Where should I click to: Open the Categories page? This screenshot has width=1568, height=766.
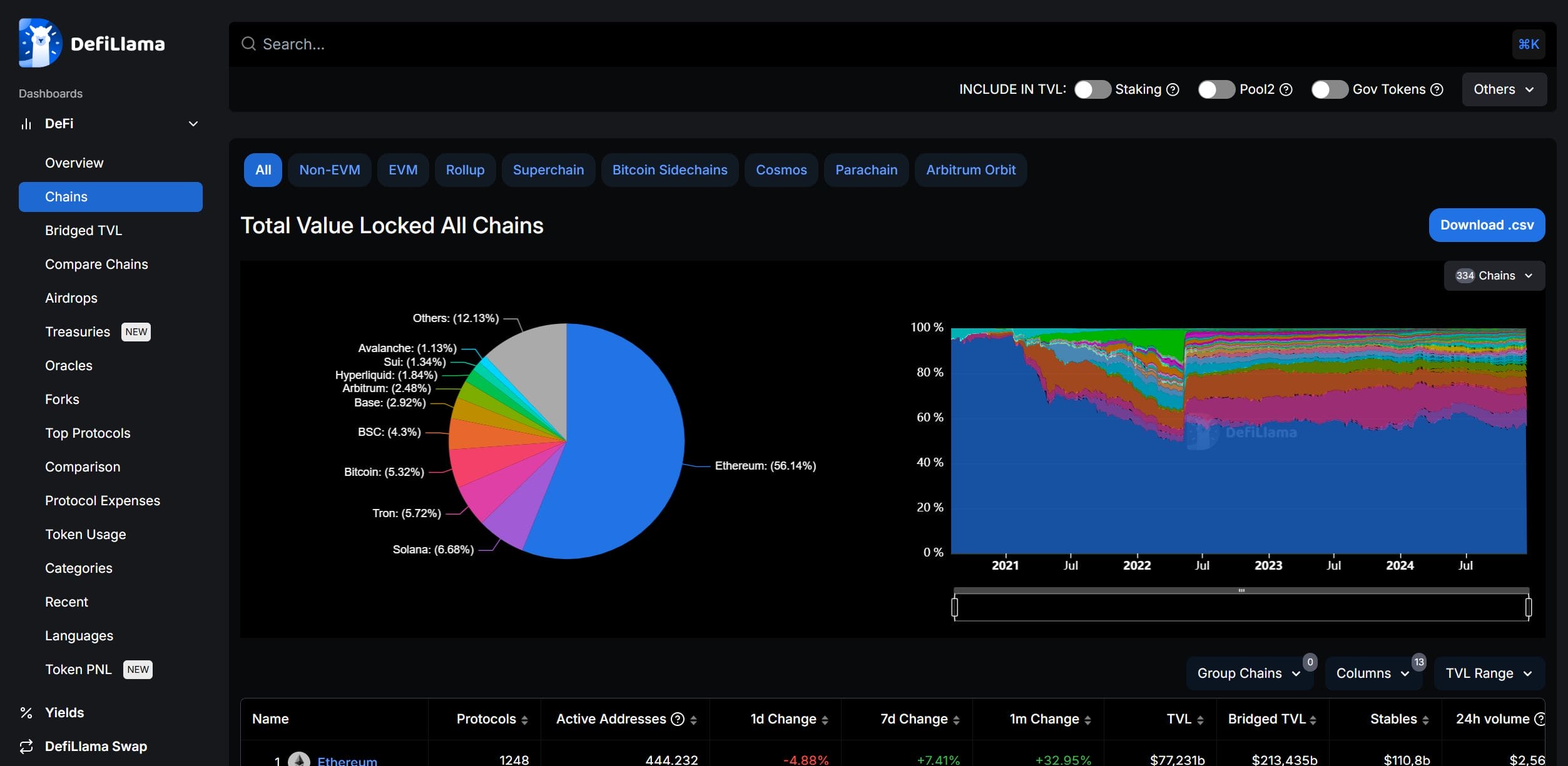79,568
